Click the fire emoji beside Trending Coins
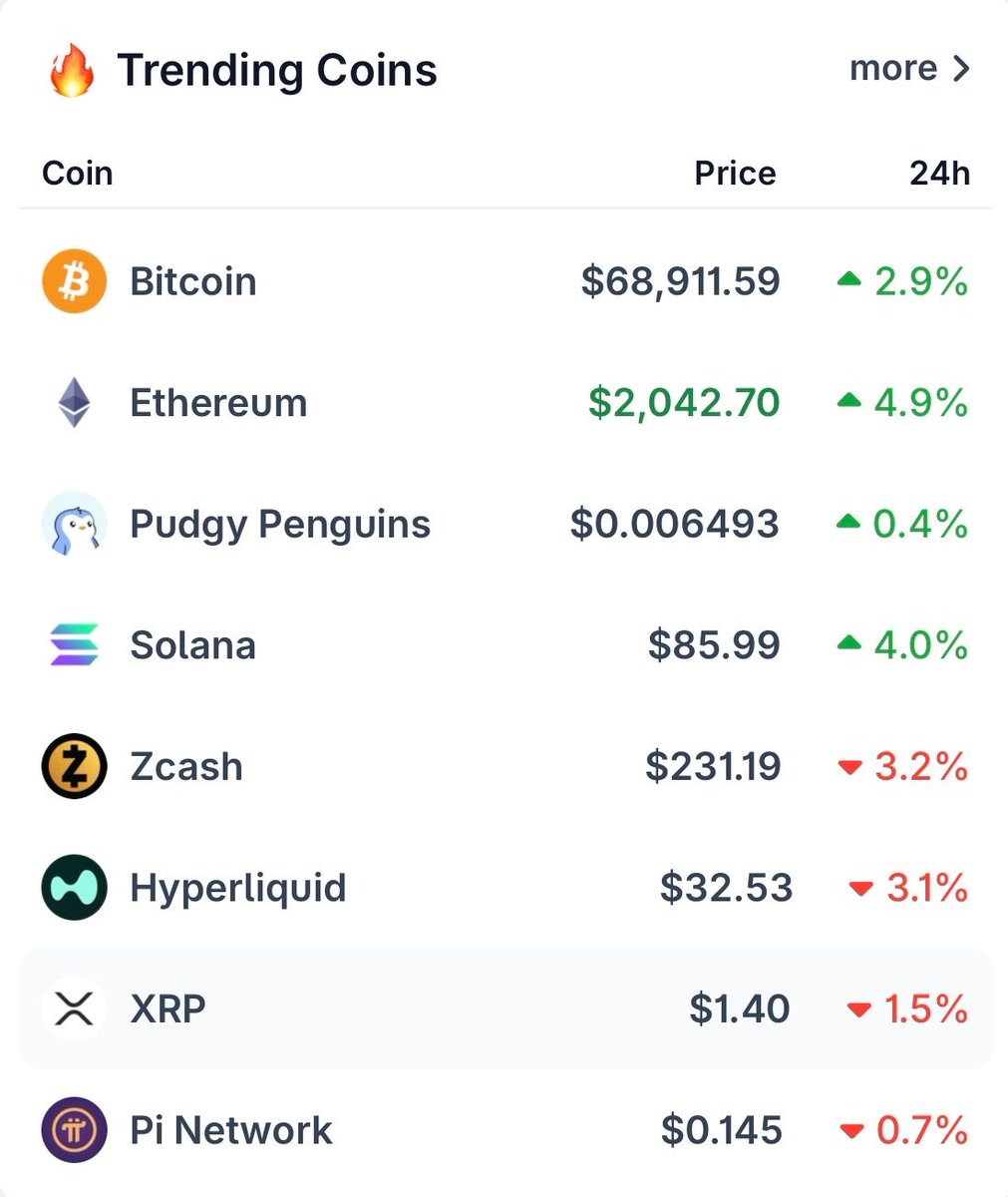 point(72,72)
